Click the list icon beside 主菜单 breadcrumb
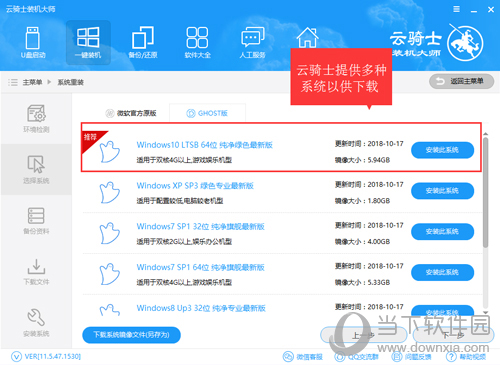The height and width of the screenshot is (365, 500). click(13, 82)
